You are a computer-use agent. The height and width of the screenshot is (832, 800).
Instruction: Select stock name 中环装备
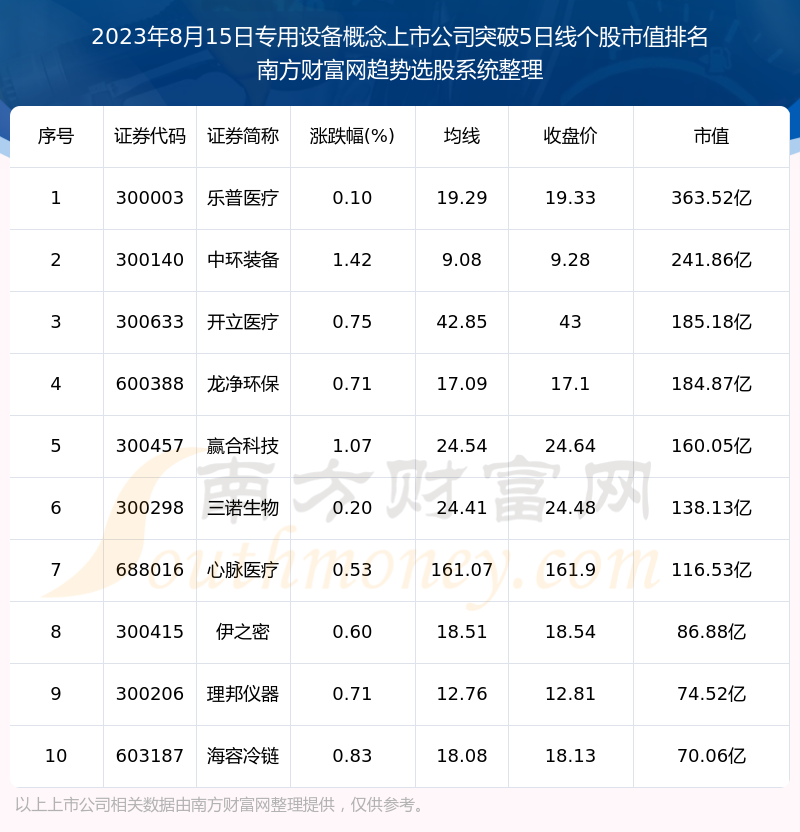coord(243,260)
